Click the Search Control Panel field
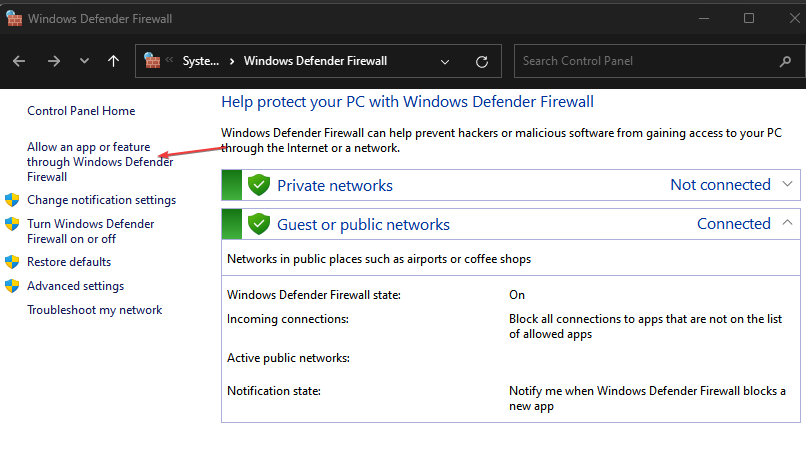 tap(640, 61)
